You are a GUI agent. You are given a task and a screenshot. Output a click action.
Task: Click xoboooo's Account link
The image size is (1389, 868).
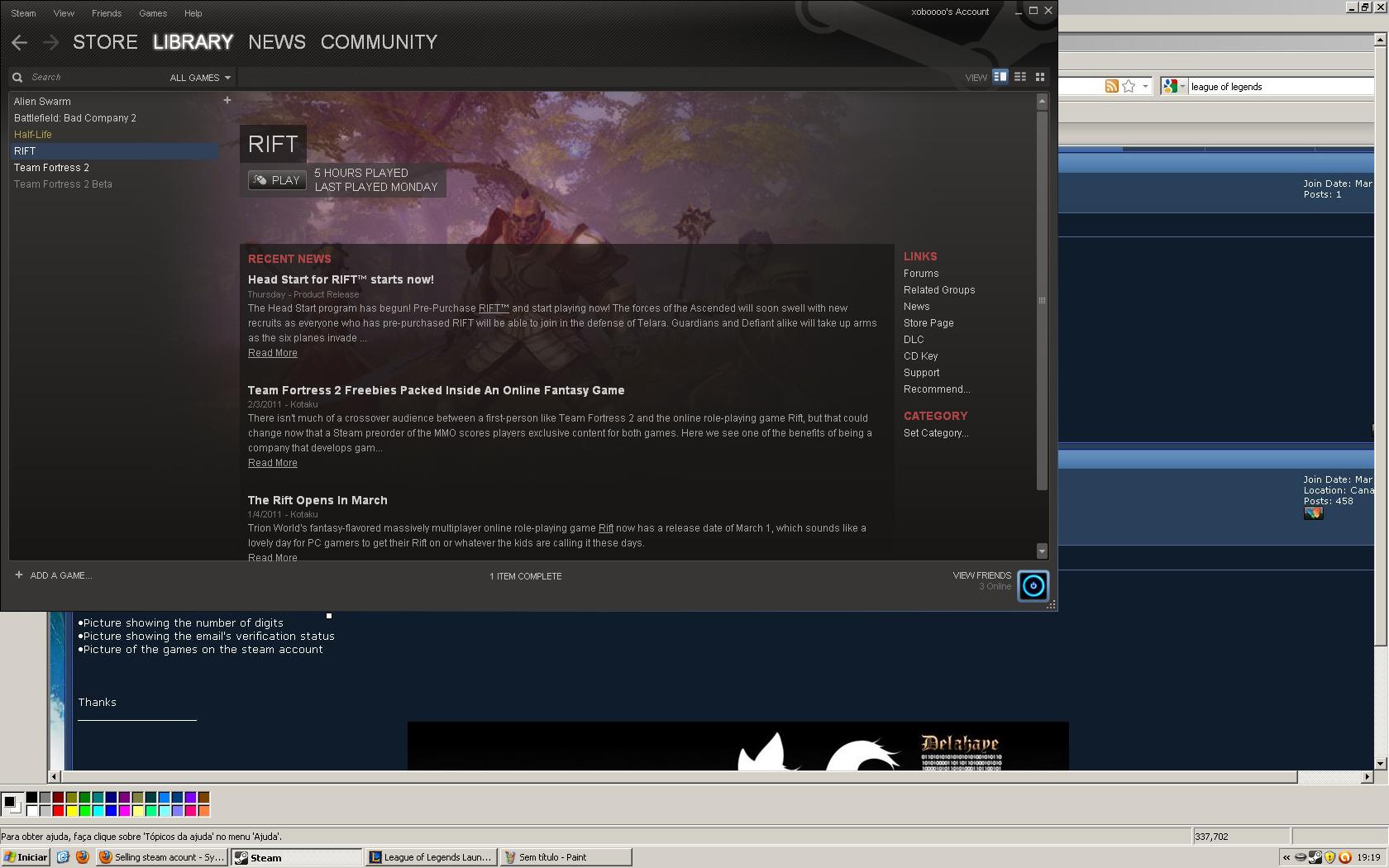click(x=950, y=12)
